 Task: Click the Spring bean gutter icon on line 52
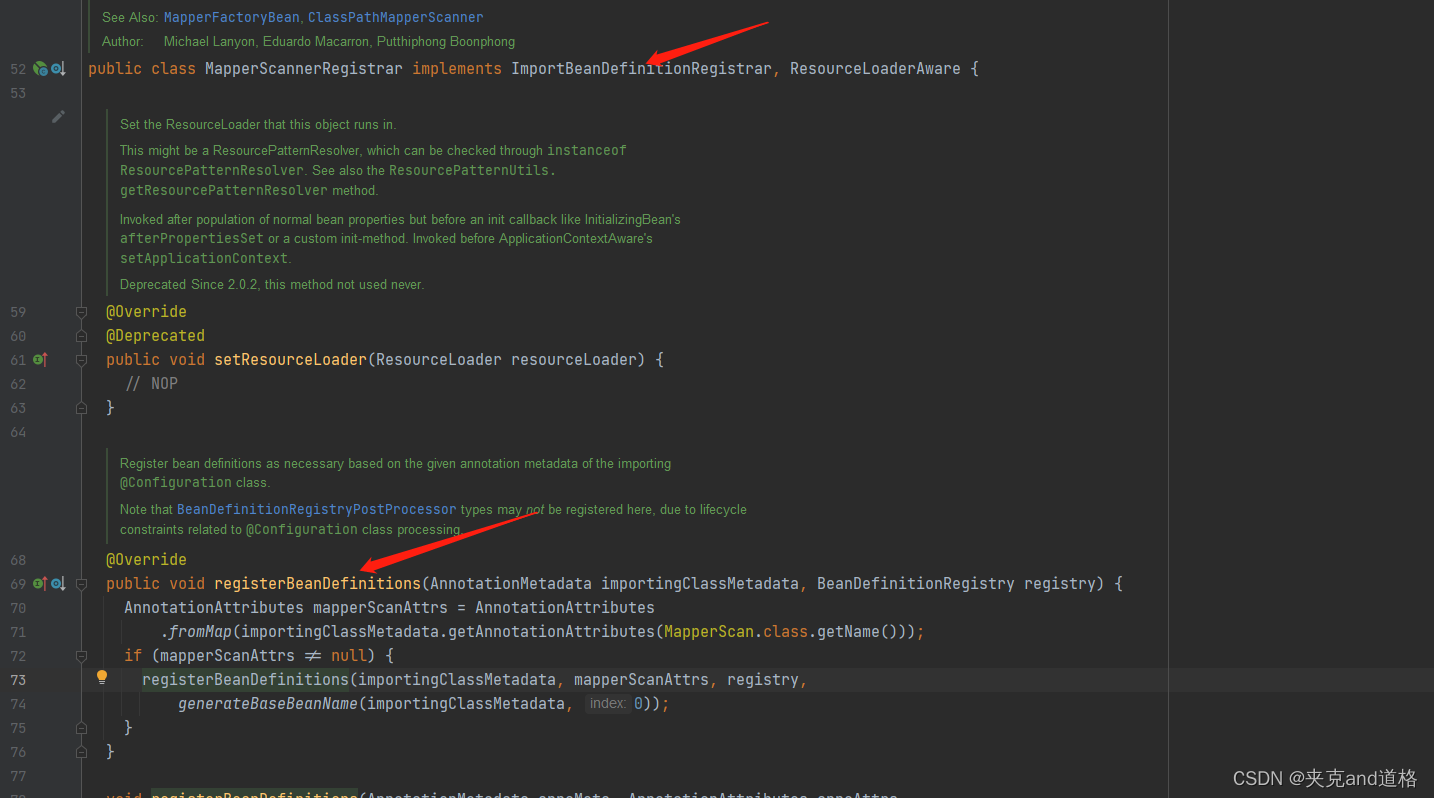point(40,69)
